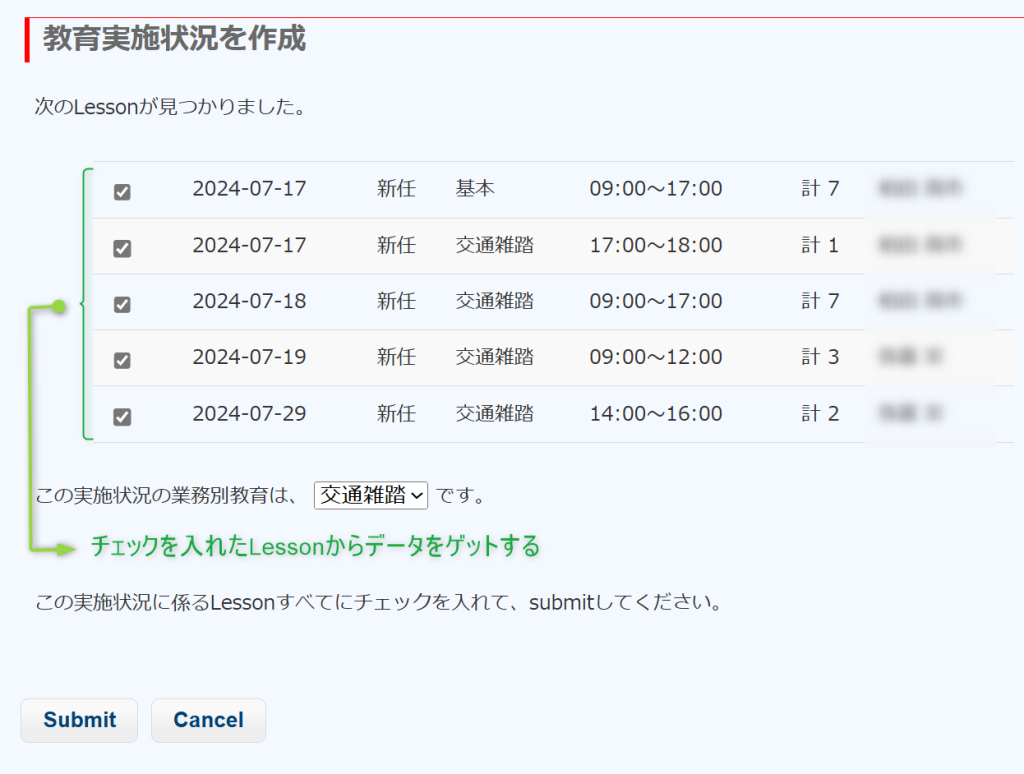Click the 09:00～12:00 time cell
This screenshot has height=774, width=1024.
click(x=655, y=357)
